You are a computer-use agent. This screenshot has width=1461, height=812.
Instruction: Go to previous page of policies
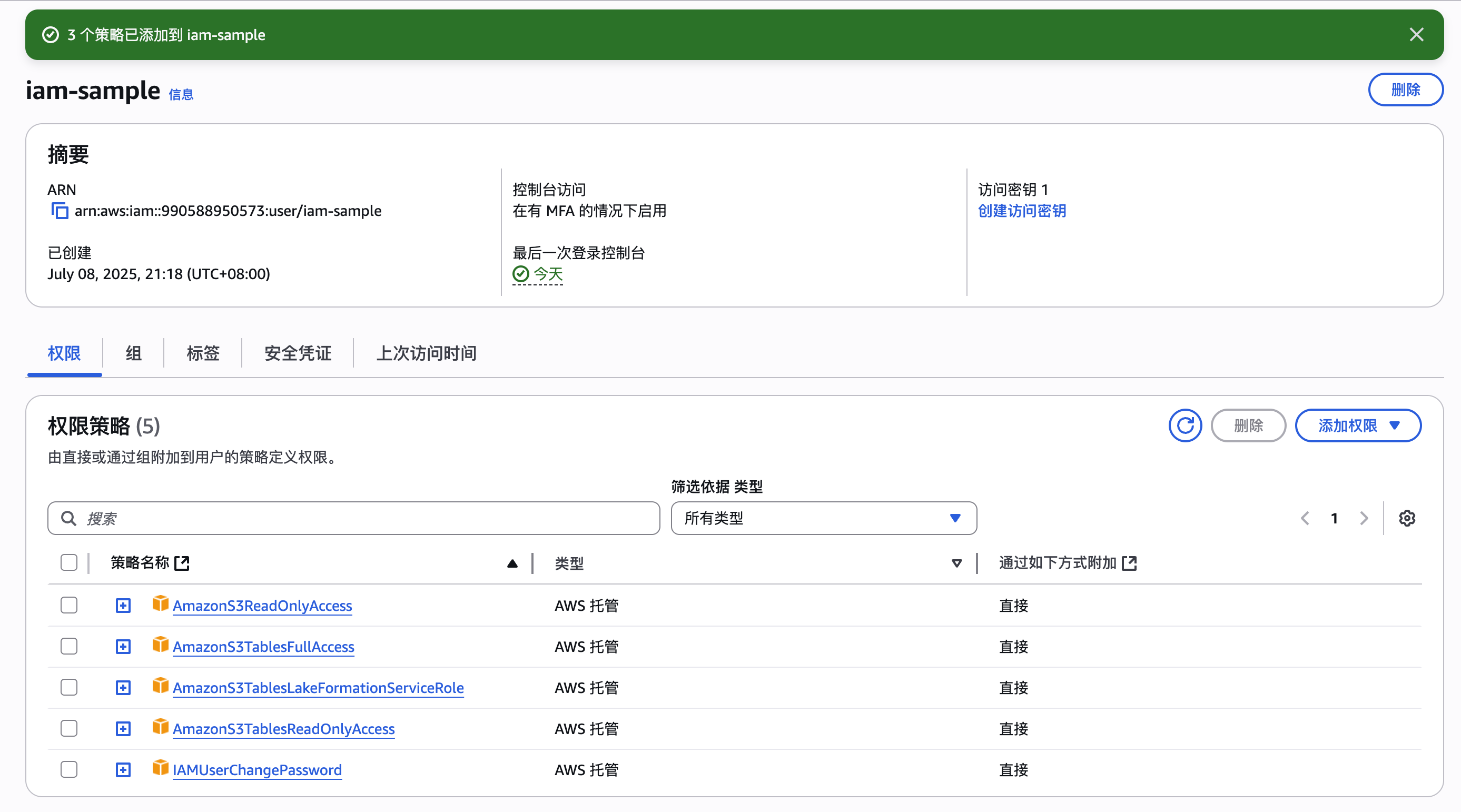1305,518
